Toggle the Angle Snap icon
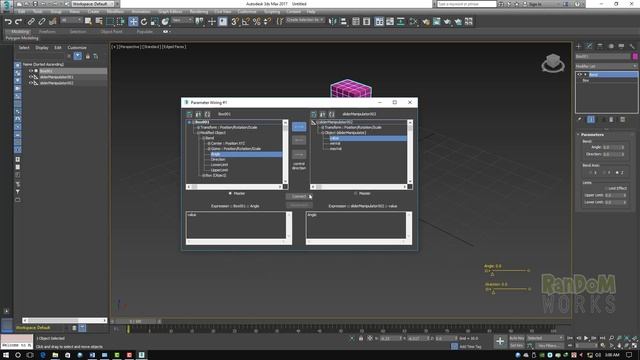Image resolution: width=640 pixels, height=360 pixels. pyautogui.click(x=246, y=21)
